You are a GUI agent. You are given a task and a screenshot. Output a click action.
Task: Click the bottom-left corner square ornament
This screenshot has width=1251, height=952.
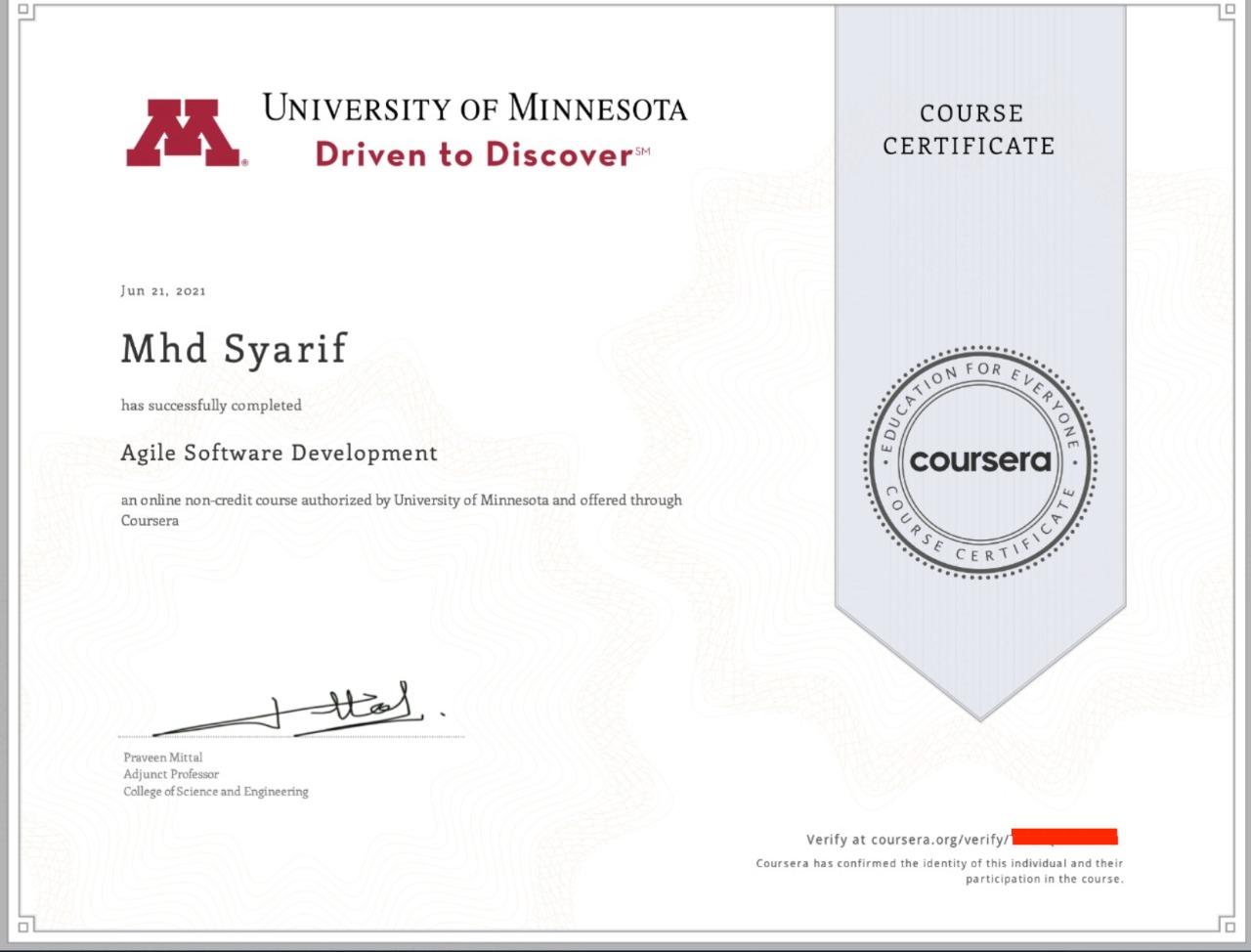[24, 925]
